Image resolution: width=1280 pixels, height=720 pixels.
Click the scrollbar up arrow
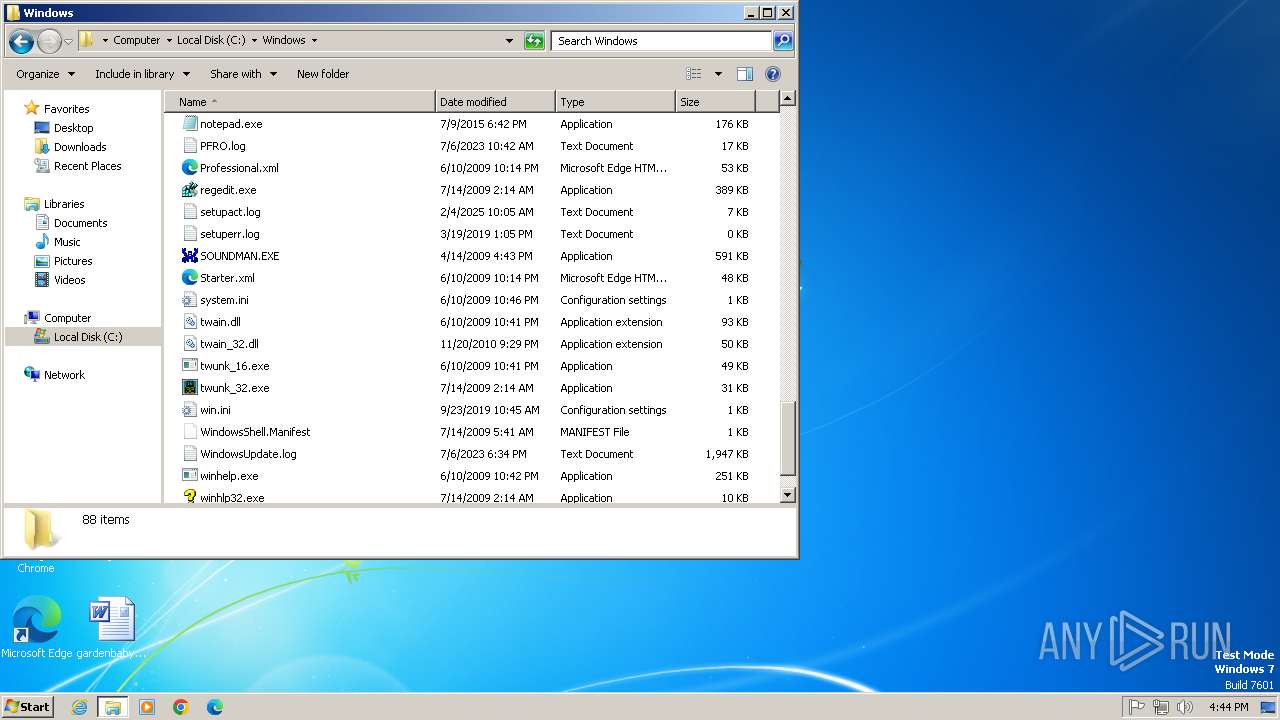click(787, 99)
